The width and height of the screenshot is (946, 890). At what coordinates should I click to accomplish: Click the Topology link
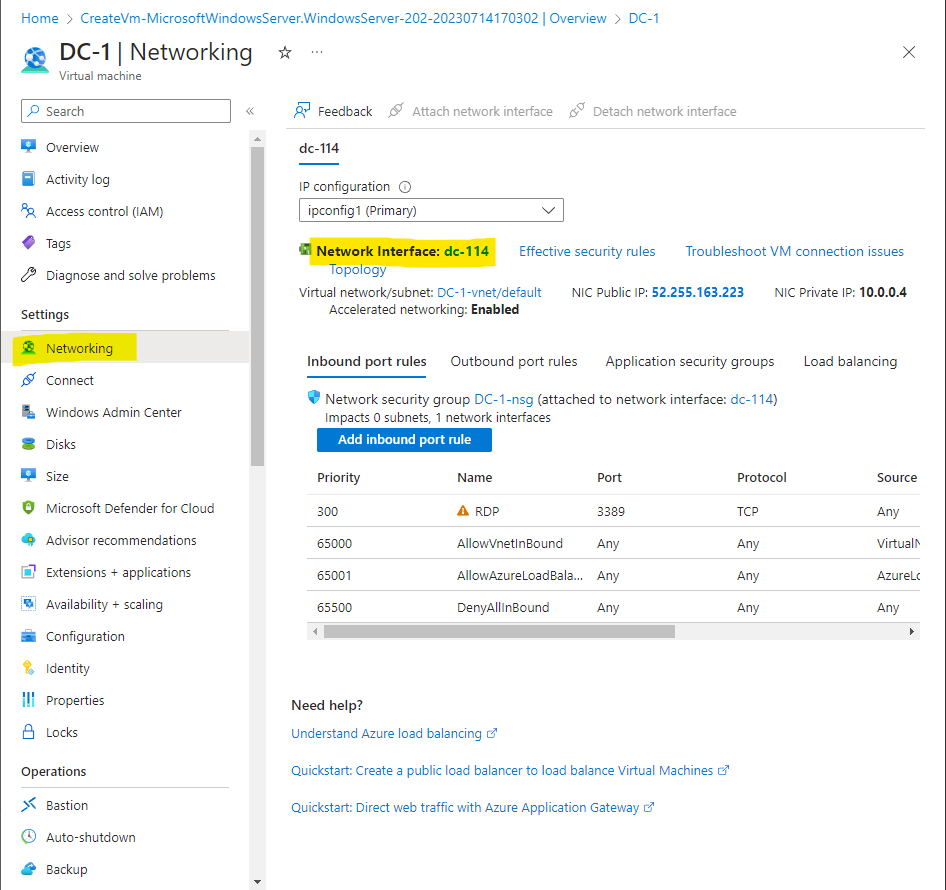click(x=358, y=269)
